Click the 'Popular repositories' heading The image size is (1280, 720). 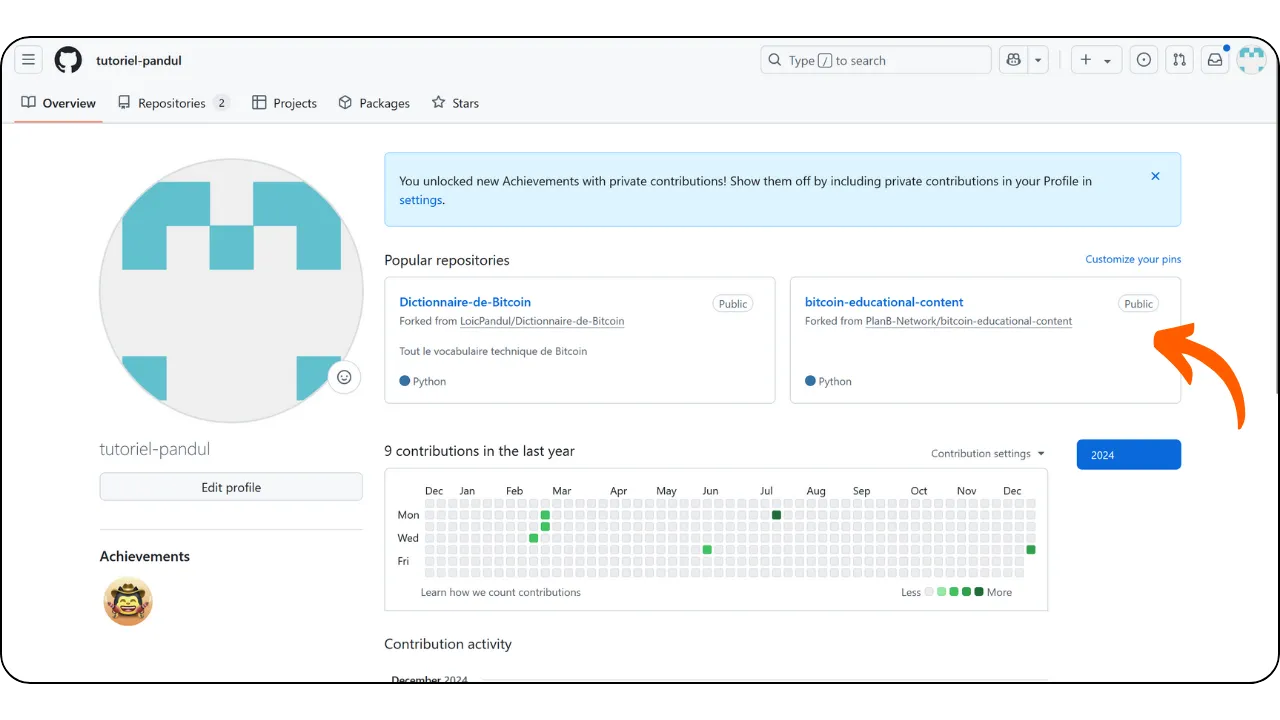tap(447, 260)
